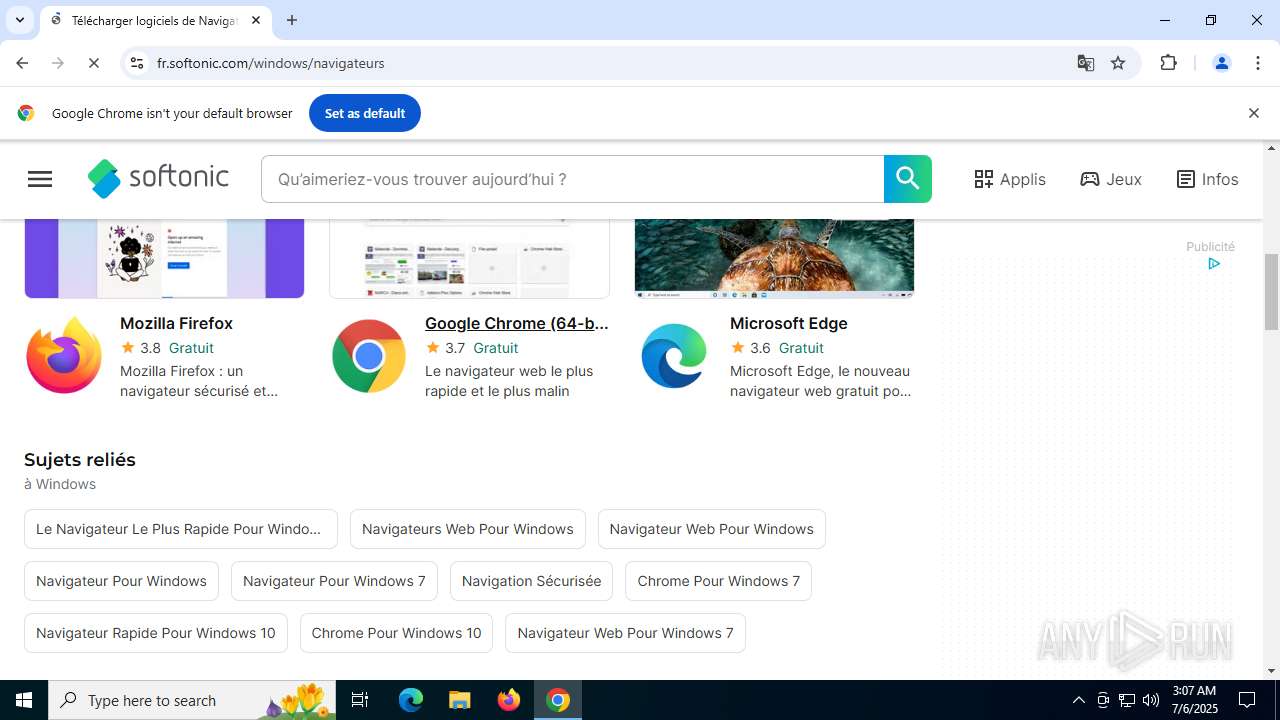
Task: Click the Chrome taskbar icon
Action: click(558, 700)
